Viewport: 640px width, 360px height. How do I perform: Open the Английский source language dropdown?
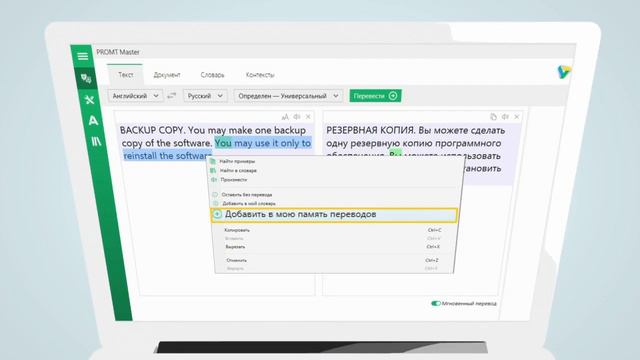(135, 96)
